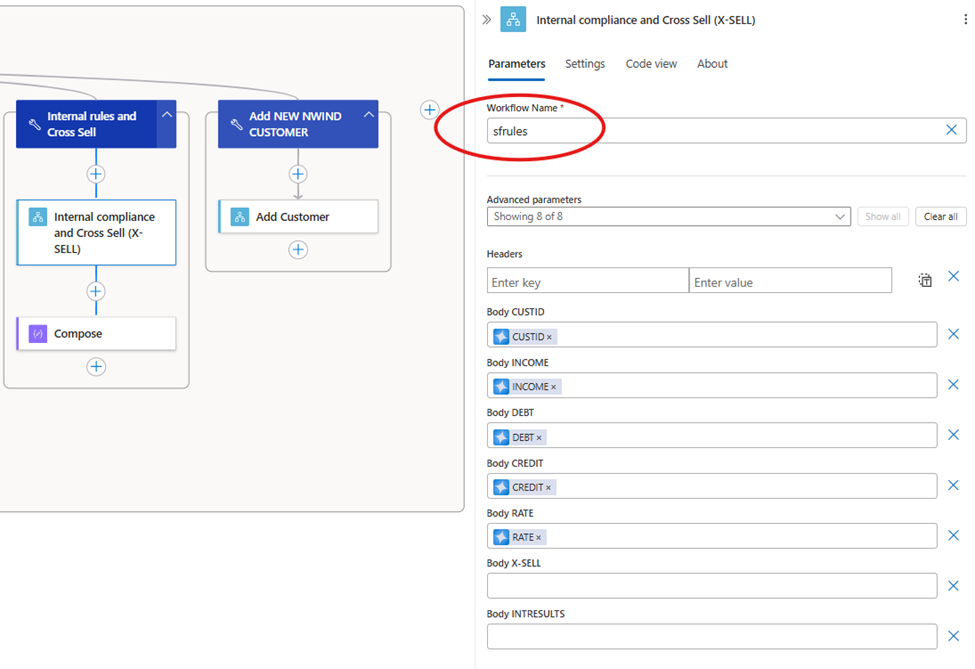Image resolution: width=975 pixels, height=669 pixels.
Task: Add a new branch plus beside NWIND CUSTOMER
Action: [430, 110]
